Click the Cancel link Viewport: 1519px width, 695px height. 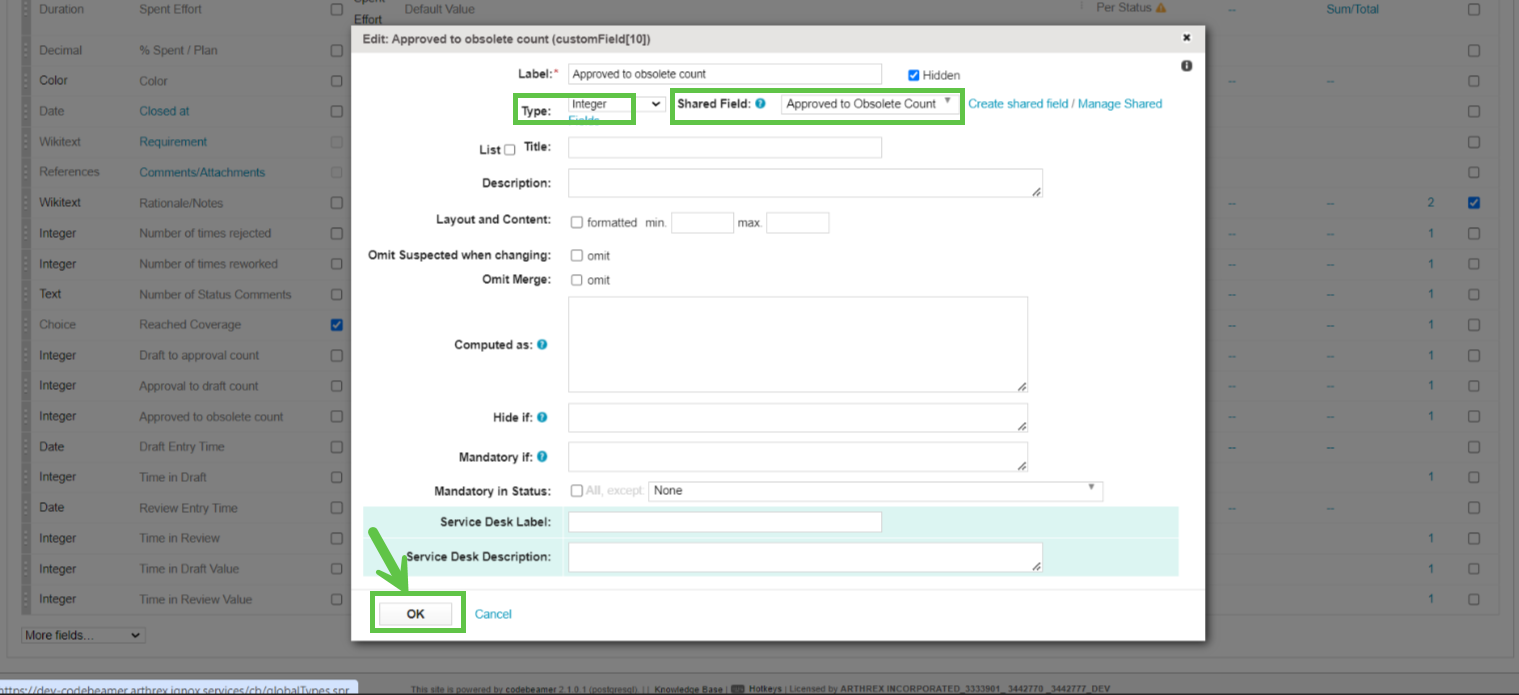[493, 614]
